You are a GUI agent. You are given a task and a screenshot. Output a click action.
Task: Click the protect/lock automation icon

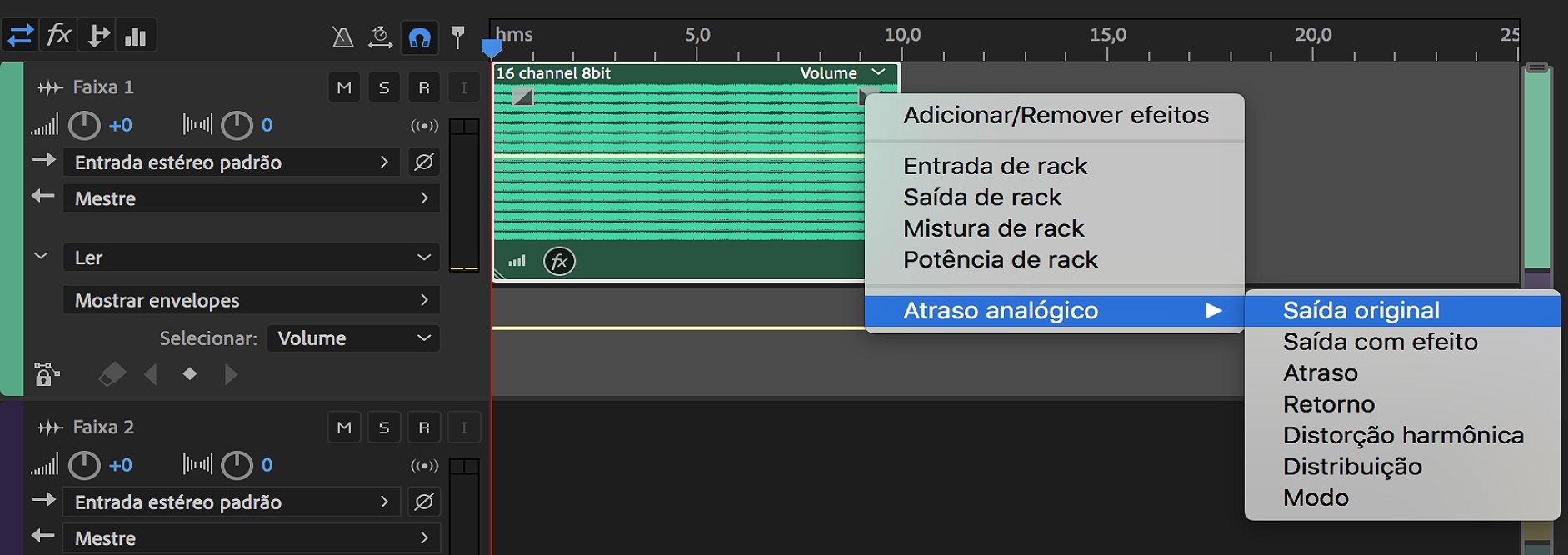click(47, 374)
